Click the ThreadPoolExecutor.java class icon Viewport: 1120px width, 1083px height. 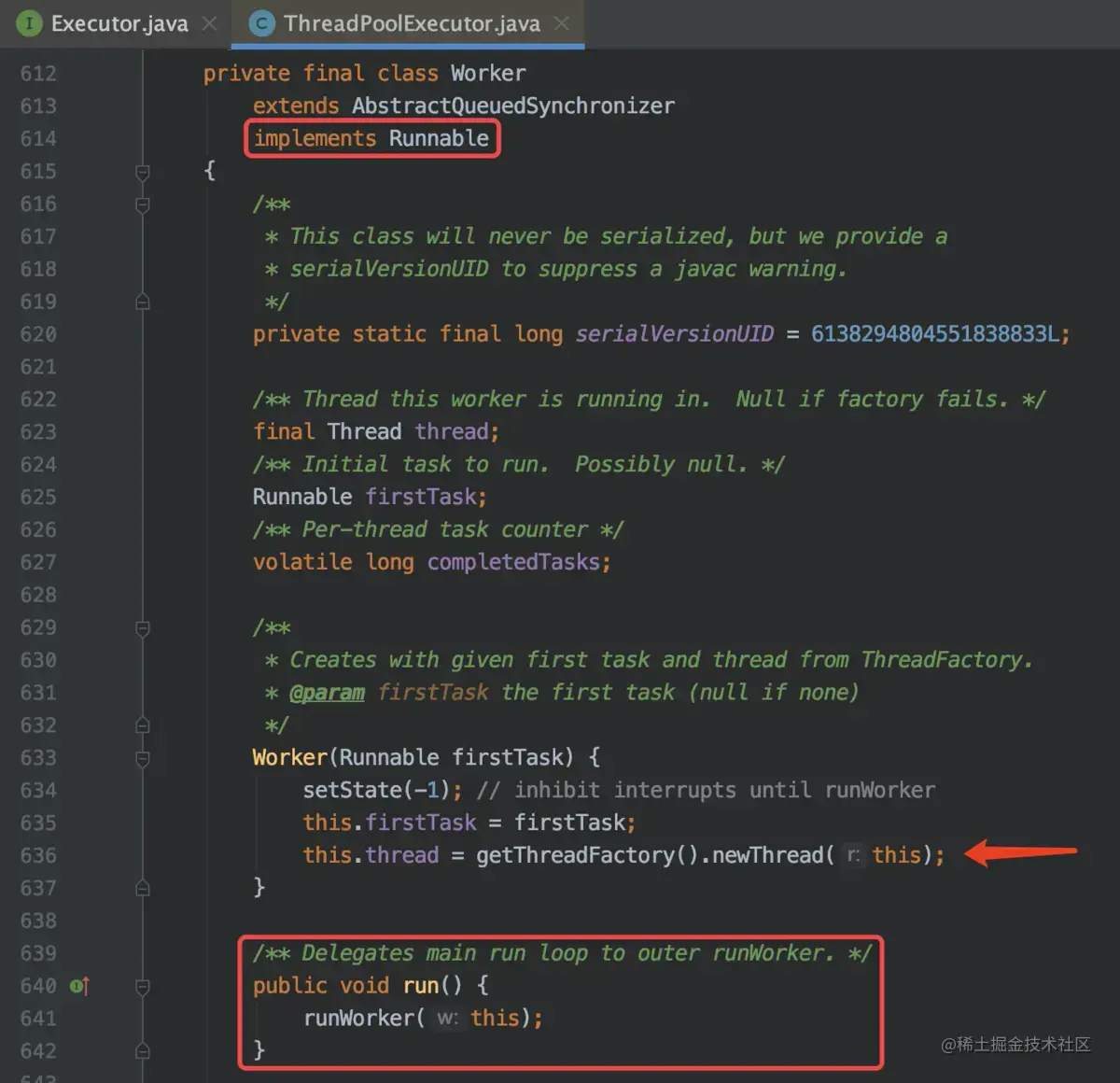262,23
